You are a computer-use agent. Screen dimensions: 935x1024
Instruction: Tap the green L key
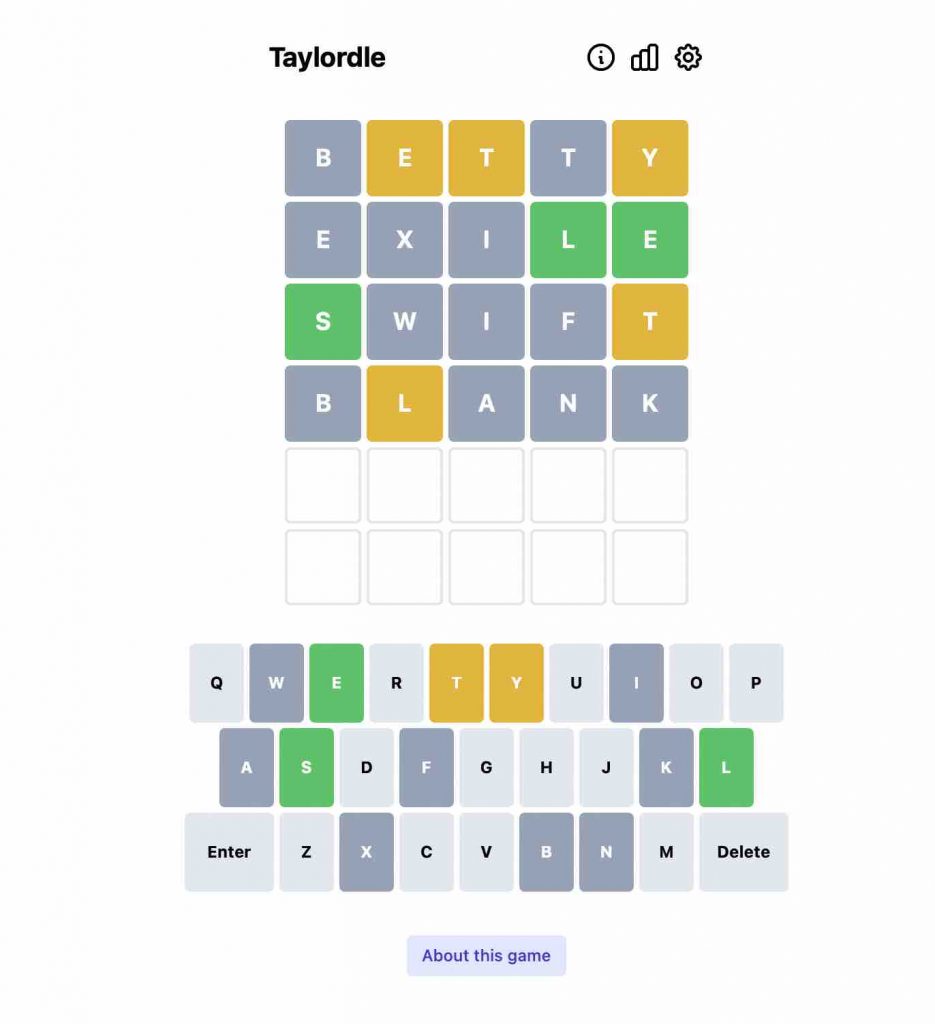[726, 768]
